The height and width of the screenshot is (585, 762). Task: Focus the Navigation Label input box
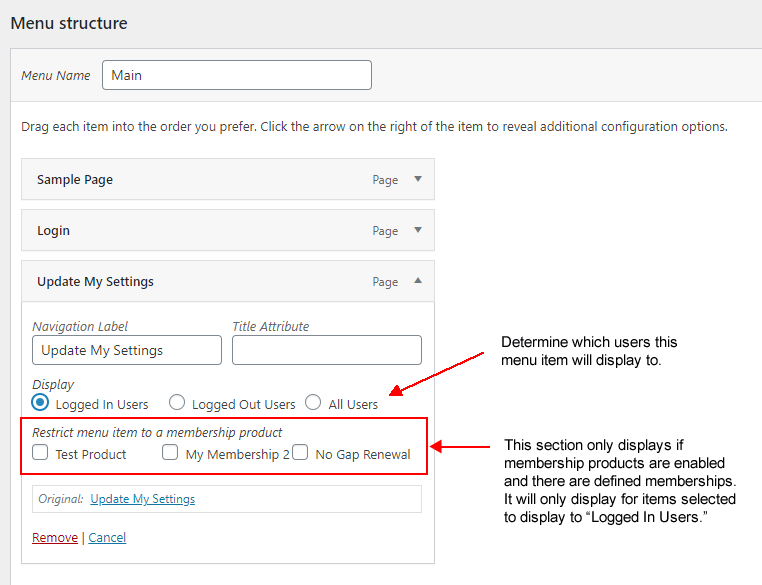[126, 350]
